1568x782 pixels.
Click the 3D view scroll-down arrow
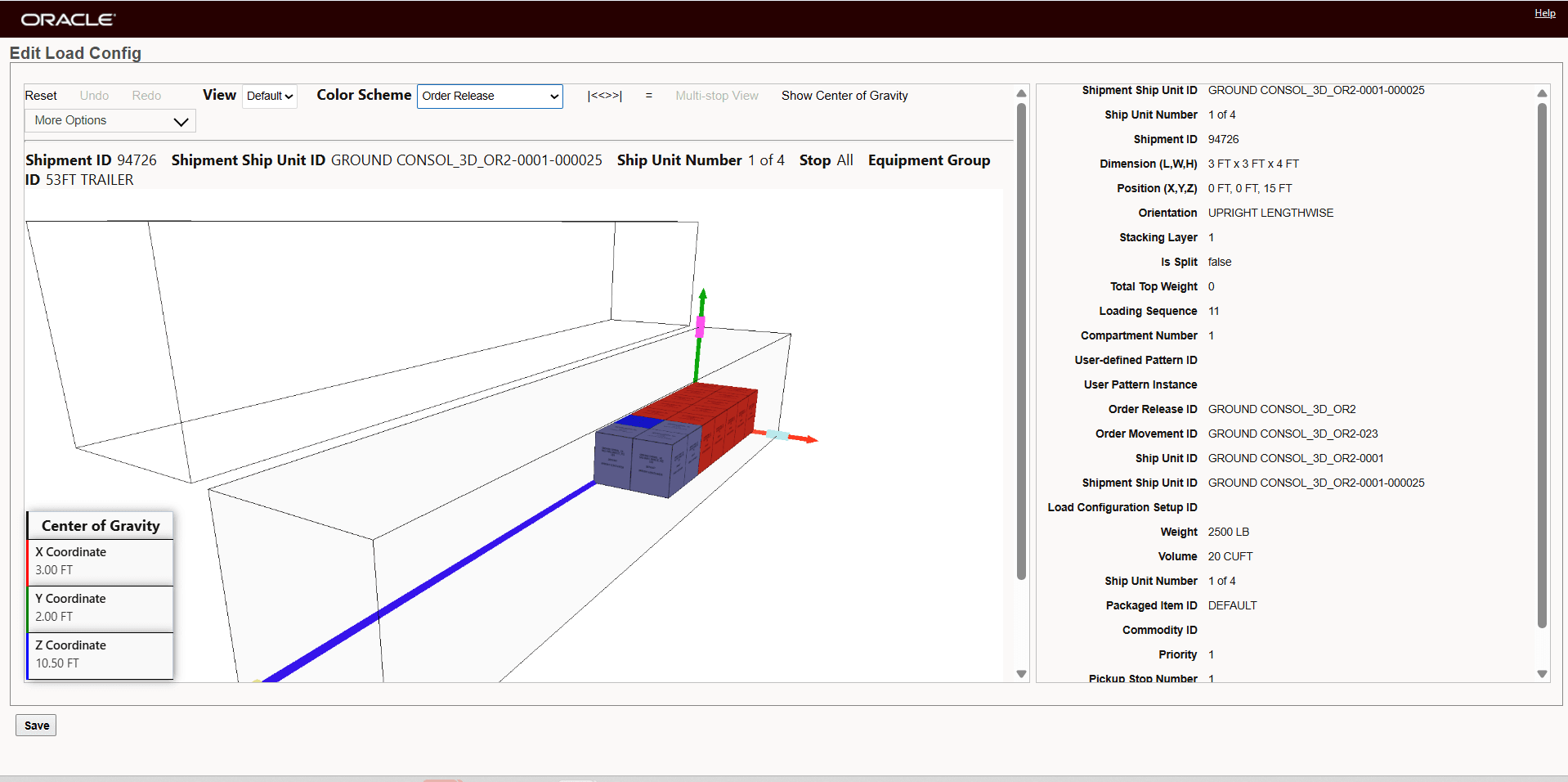tap(1021, 674)
